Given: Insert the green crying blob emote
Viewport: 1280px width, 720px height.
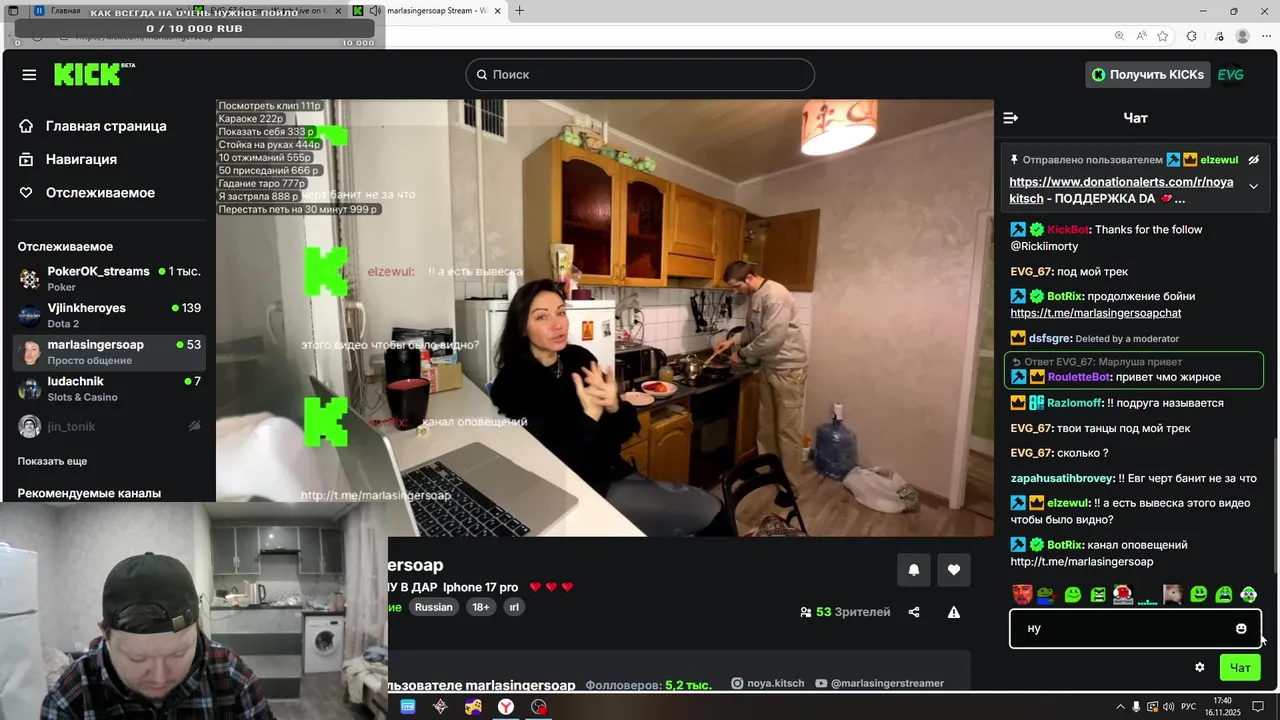Looking at the screenshot, I should [1223, 595].
